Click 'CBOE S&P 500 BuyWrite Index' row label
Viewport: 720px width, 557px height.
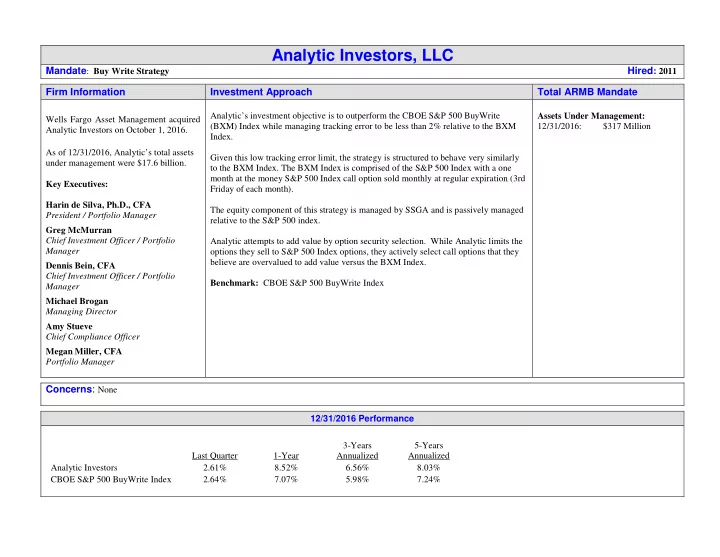point(111,479)
